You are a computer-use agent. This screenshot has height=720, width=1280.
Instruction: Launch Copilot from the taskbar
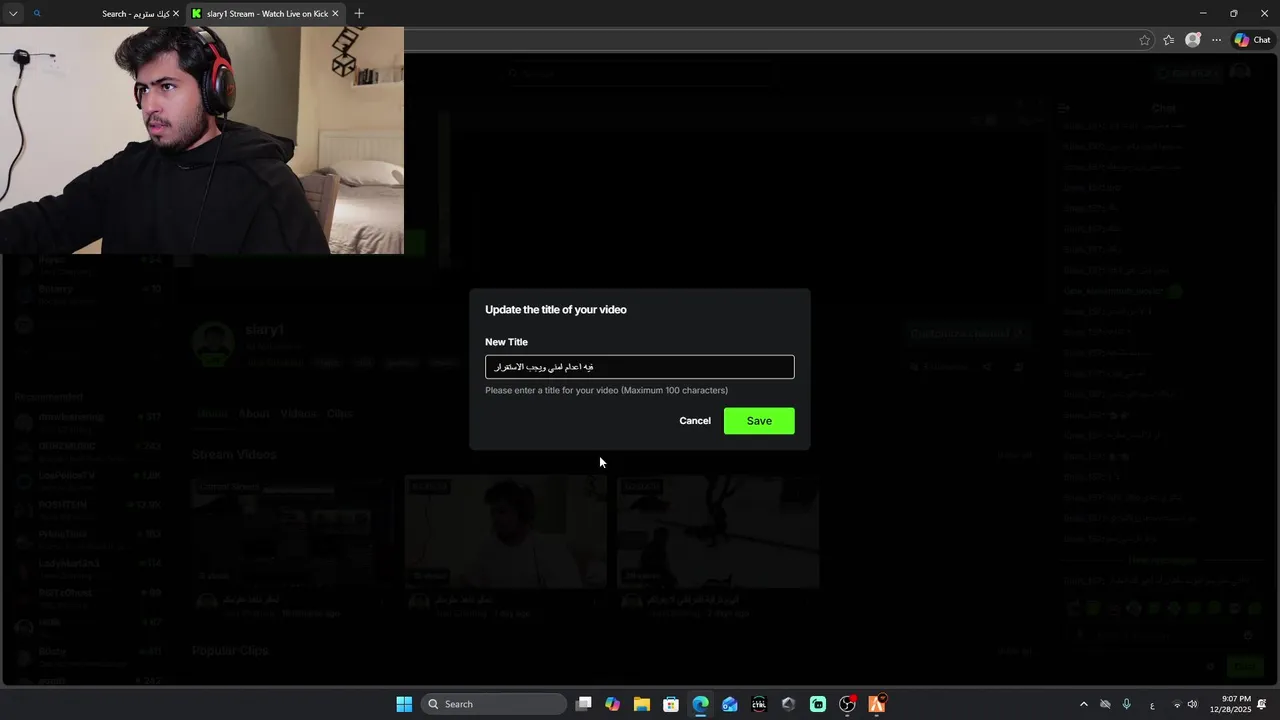click(x=613, y=704)
